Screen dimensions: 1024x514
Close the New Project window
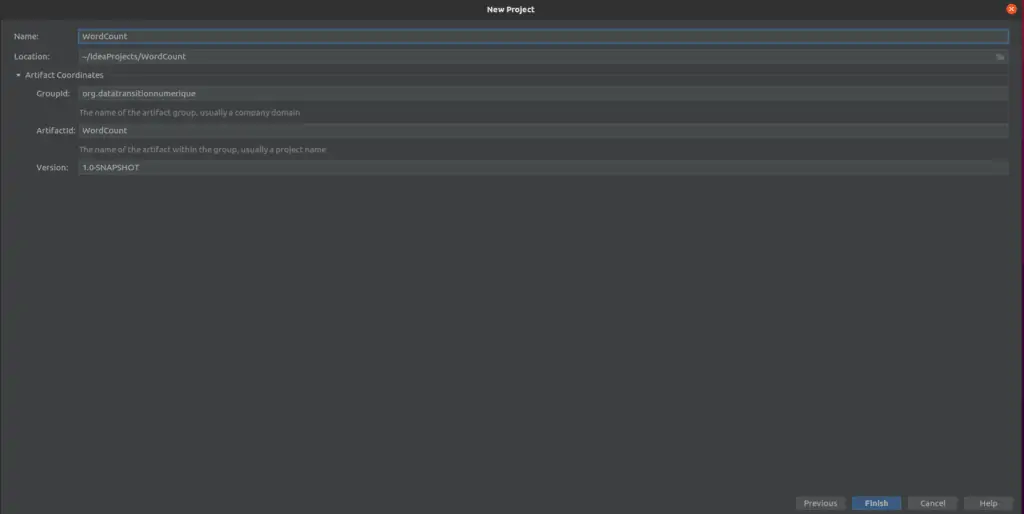(x=1011, y=9)
